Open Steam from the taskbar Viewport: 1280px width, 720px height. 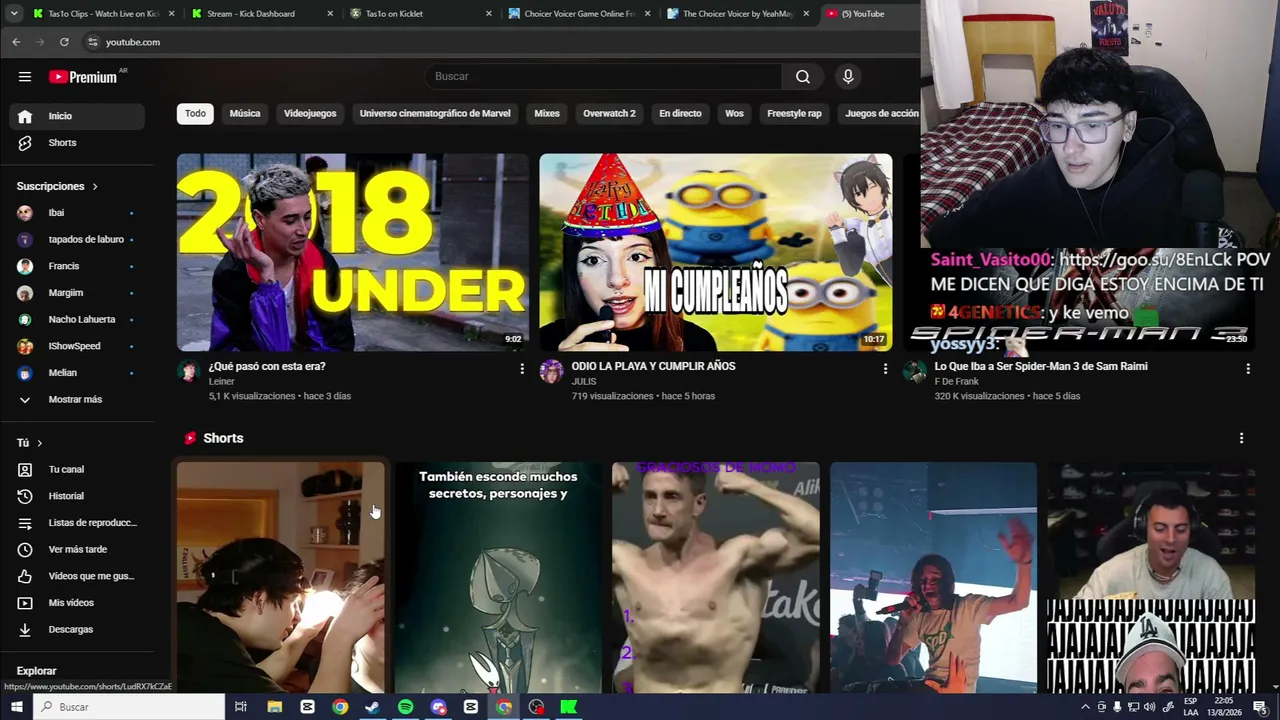click(x=372, y=707)
